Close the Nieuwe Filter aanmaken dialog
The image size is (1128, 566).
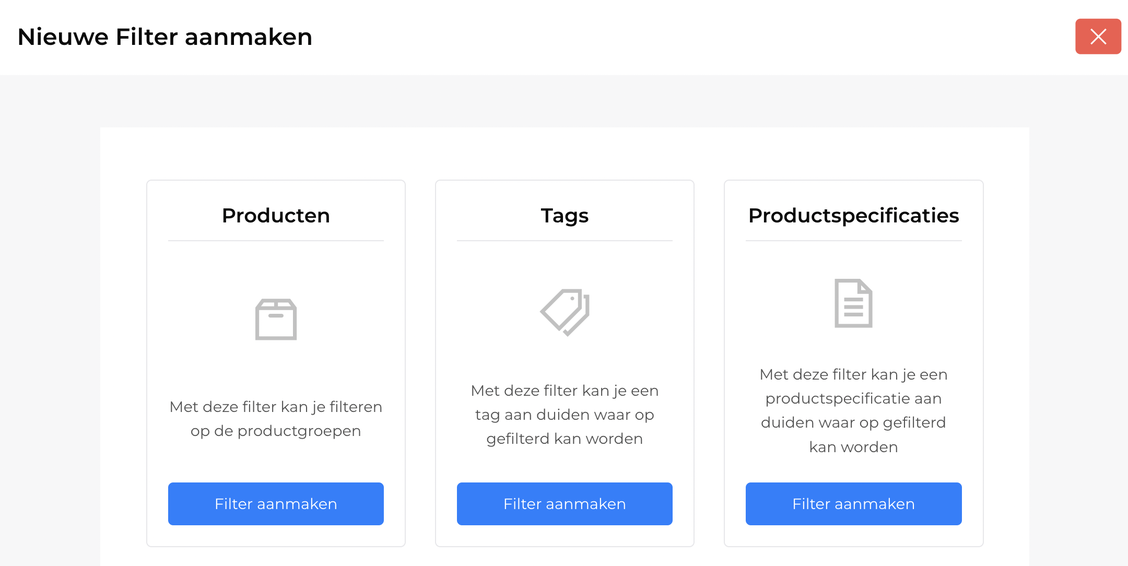pyautogui.click(x=1097, y=37)
